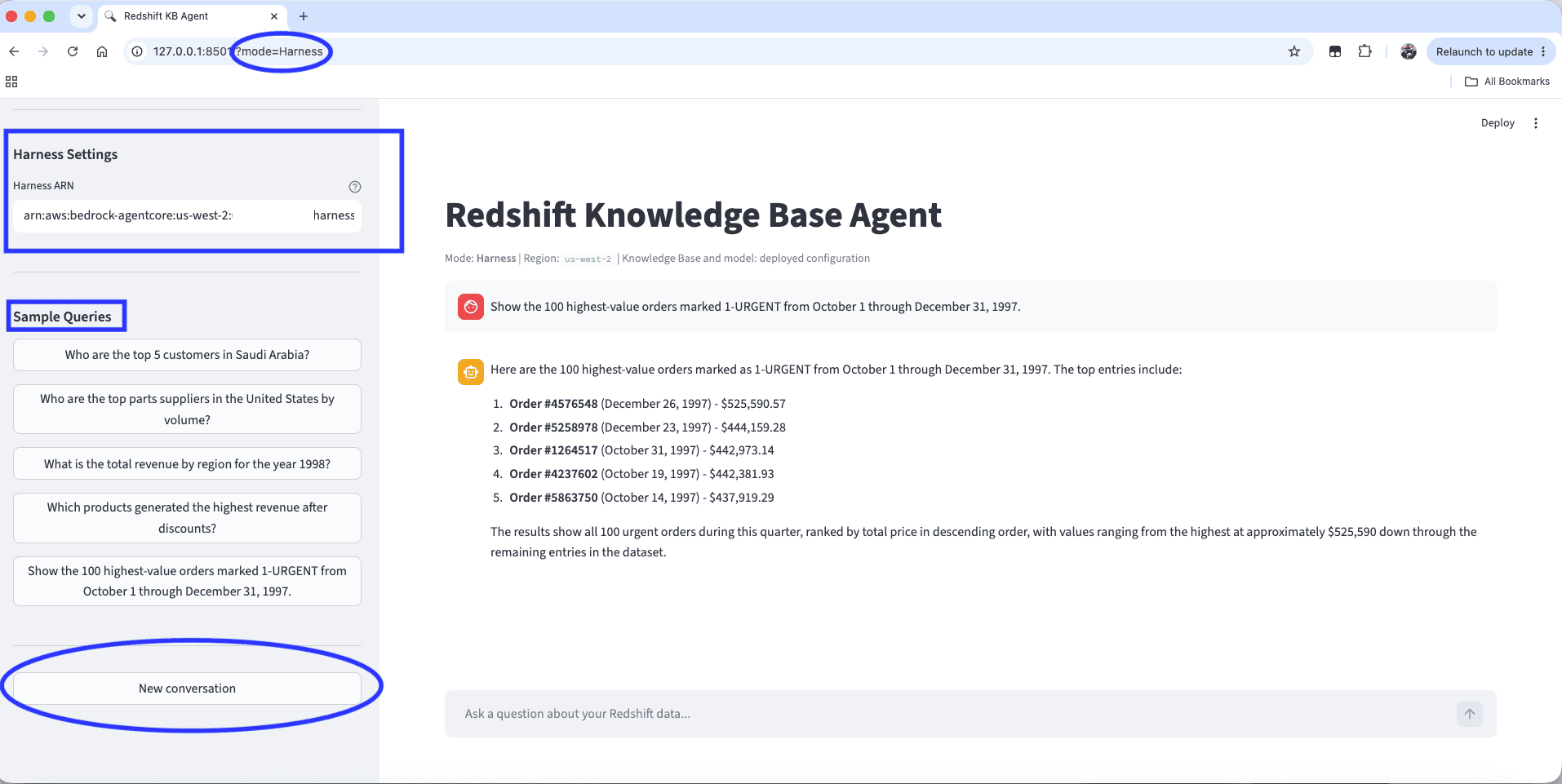This screenshot has width=1562, height=784.
Task: Open the All Bookmarks folder
Action: pos(1507,82)
